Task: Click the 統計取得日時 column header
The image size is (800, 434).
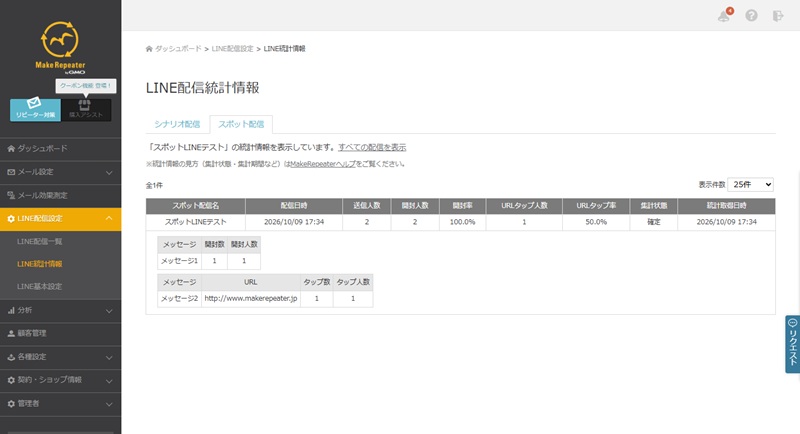Action: (x=727, y=206)
